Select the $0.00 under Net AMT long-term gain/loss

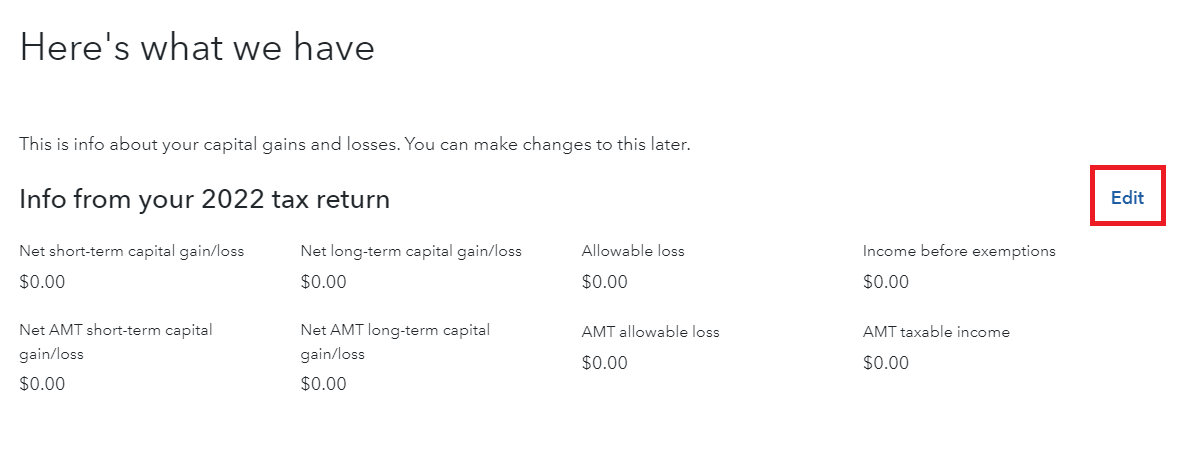click(x=323, y=384)
